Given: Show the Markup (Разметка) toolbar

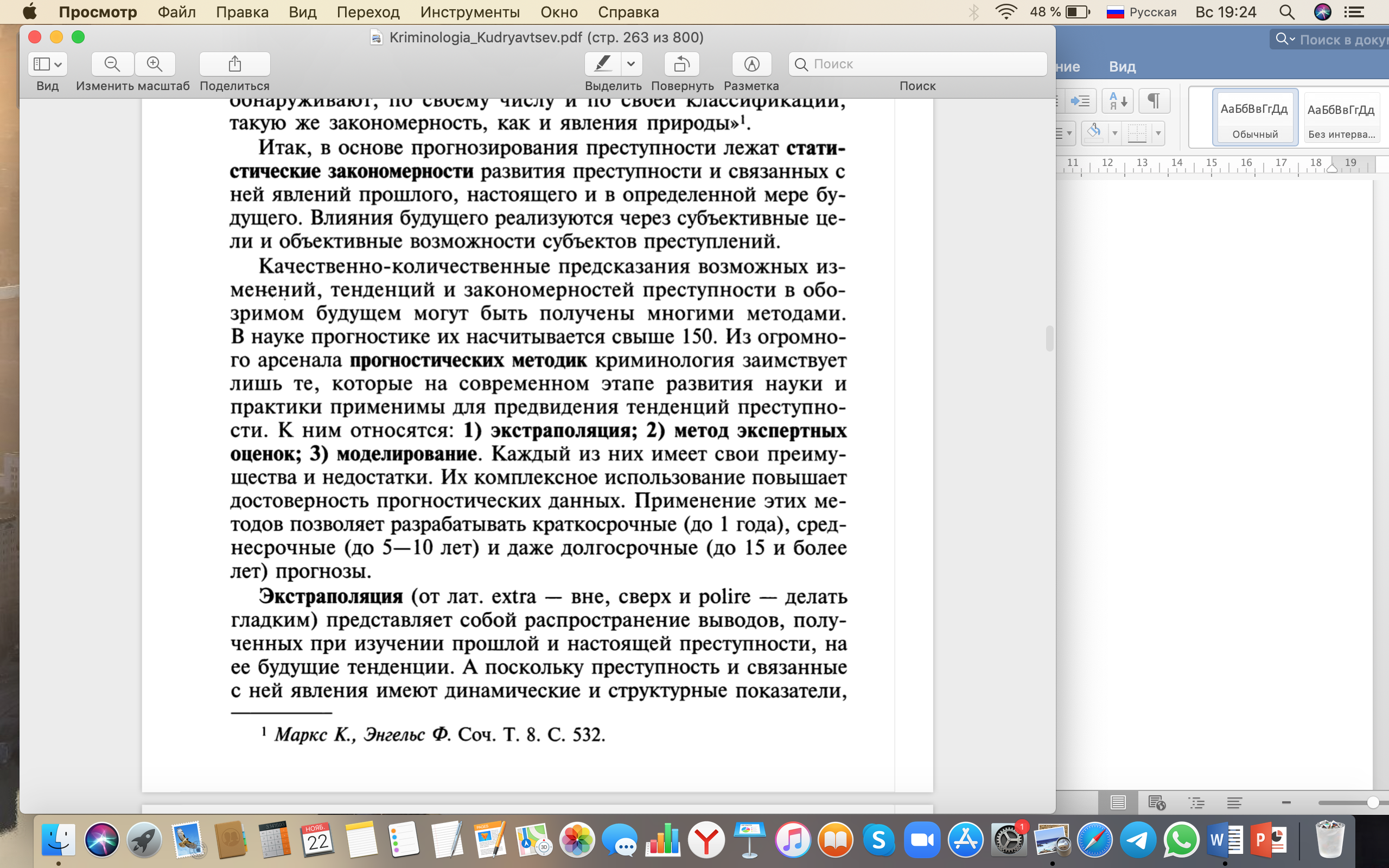Looking at the screenshot, I should point(751,63).
